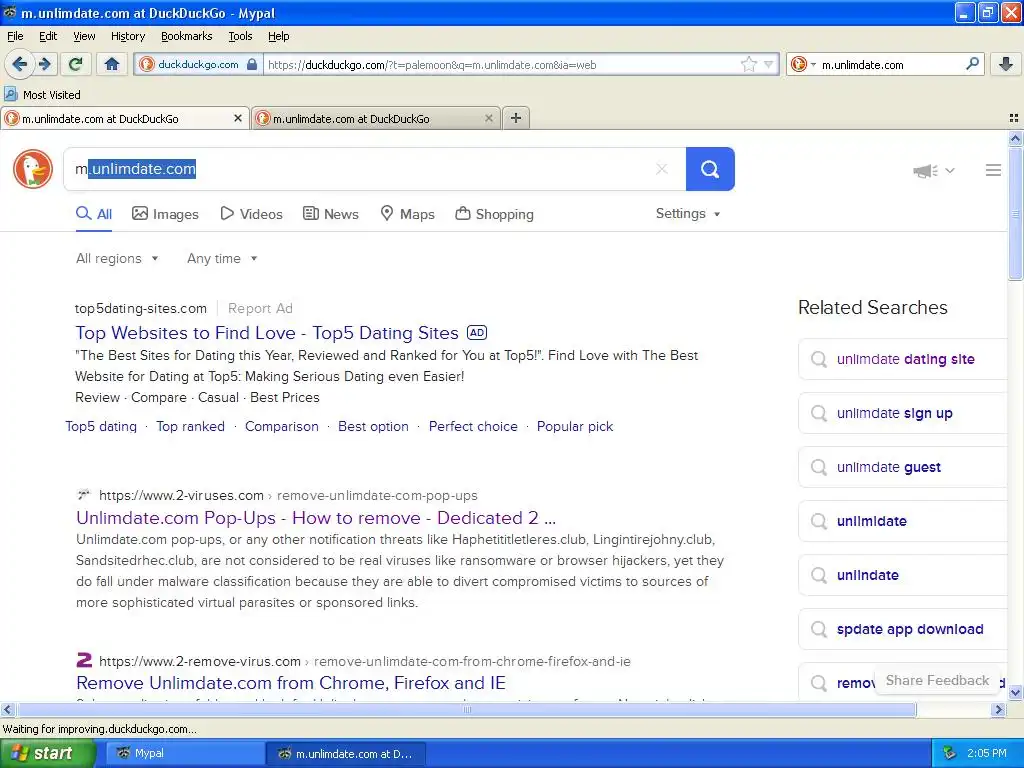
Task: Click the list all tabs icon
Action: [x=1014, y=118]
